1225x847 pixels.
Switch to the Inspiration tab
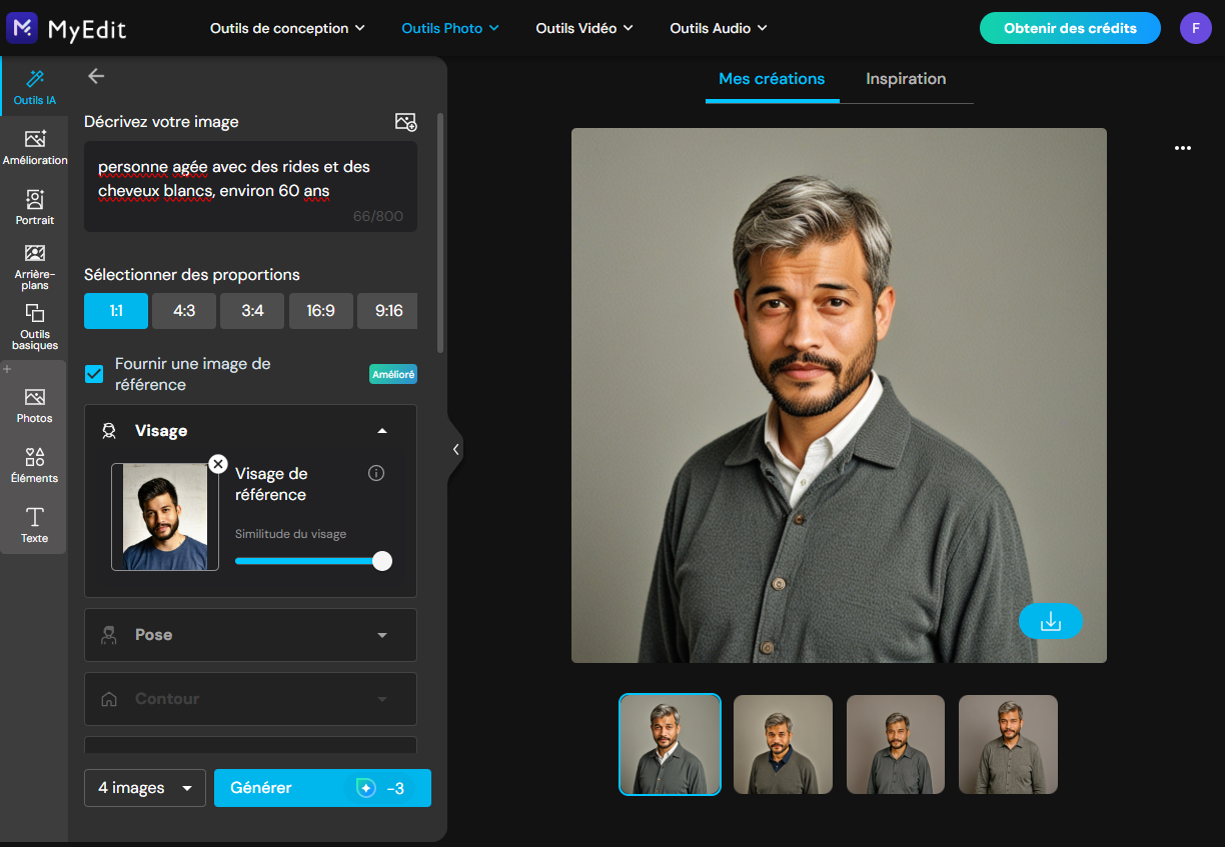pyautogui.click(x=906, y=79)
